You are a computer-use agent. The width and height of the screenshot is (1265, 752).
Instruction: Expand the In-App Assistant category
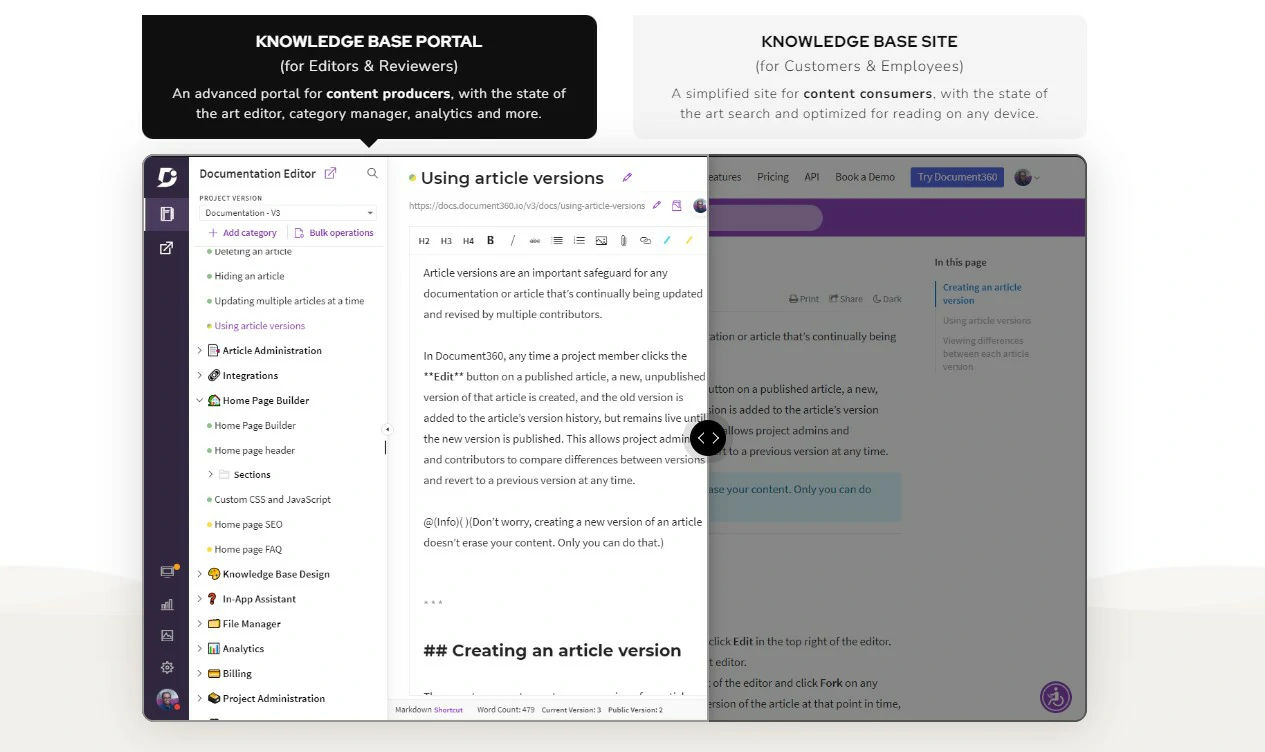pyautogui.click(x=199, y=600)
